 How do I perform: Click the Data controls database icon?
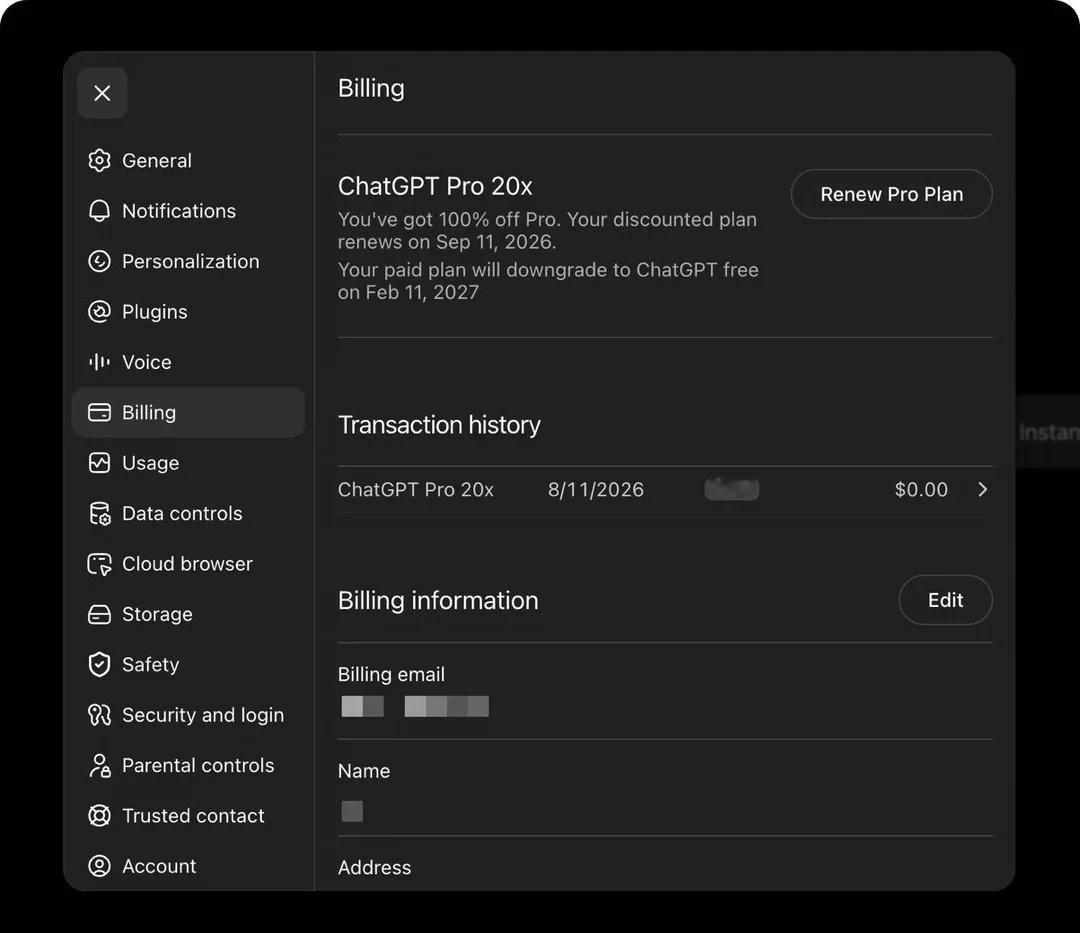pos(99,513)
